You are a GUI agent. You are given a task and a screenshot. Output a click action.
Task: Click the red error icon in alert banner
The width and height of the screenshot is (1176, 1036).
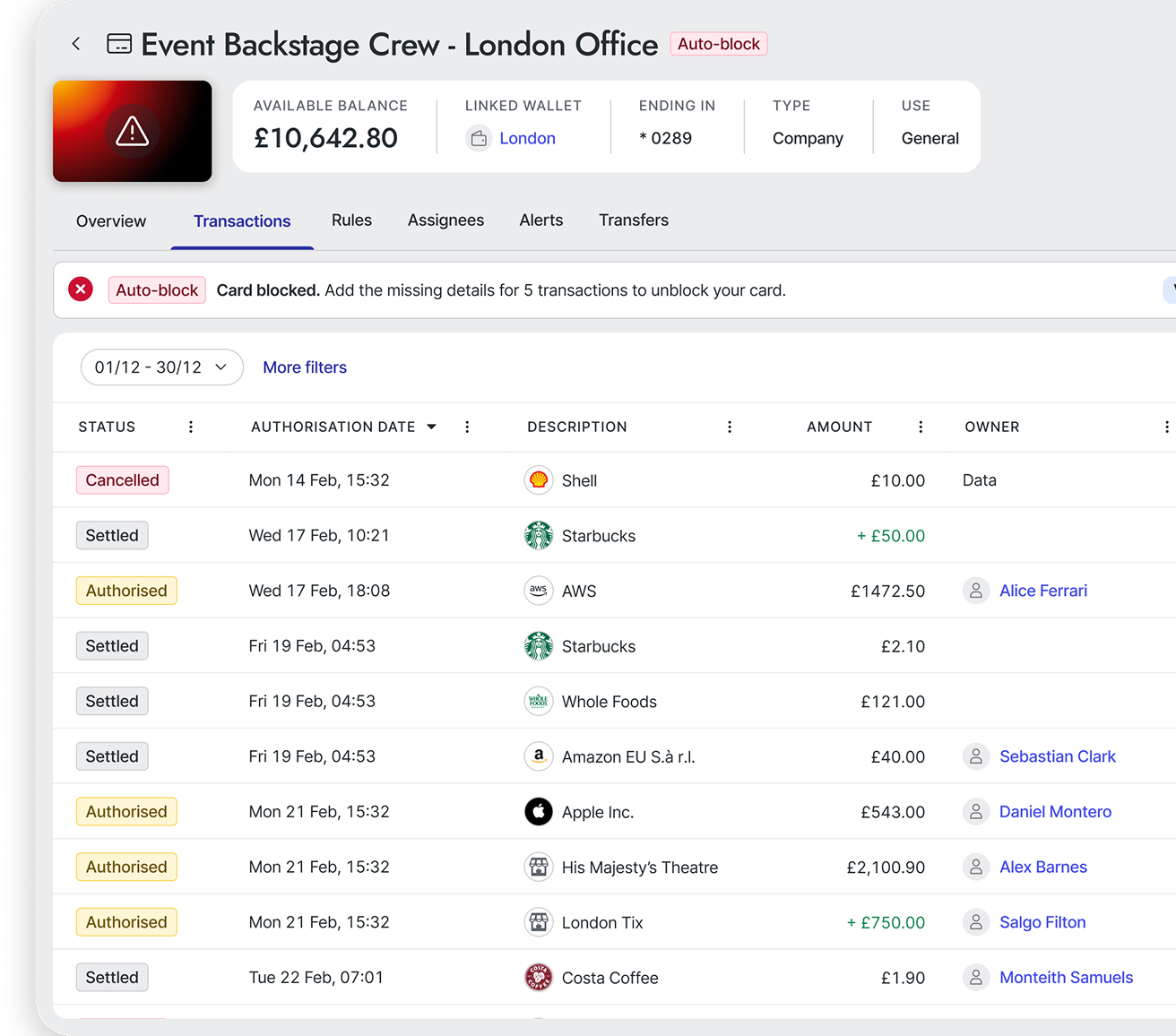click(81, 289)
